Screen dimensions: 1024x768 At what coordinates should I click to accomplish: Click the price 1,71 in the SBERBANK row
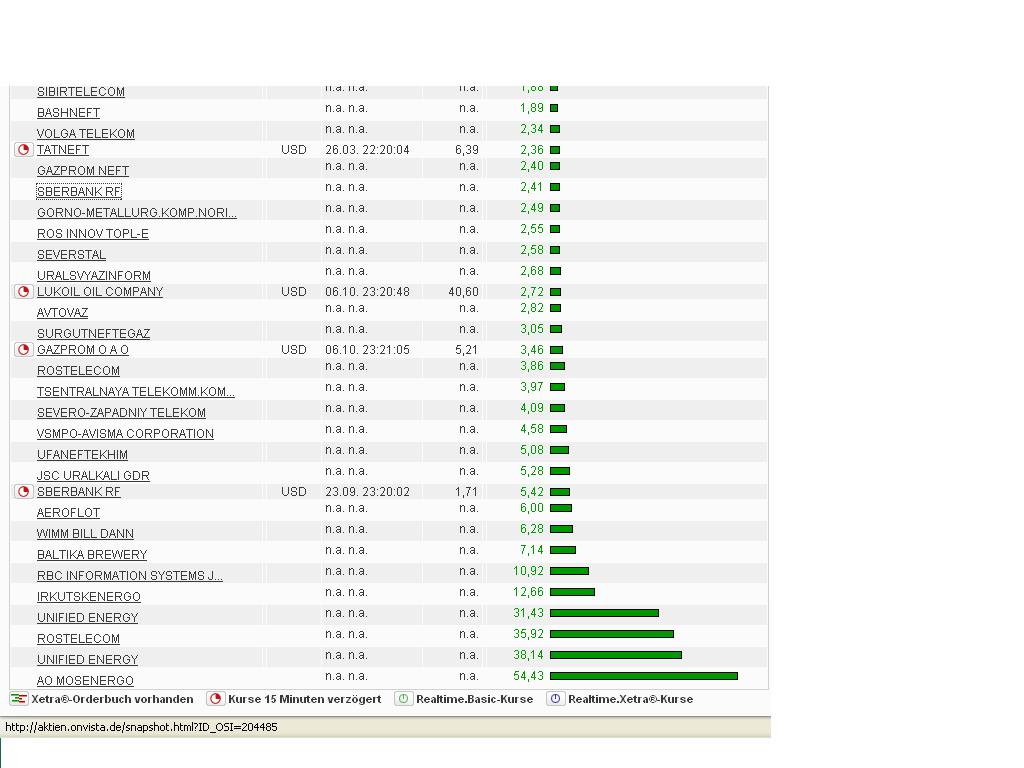[467, 491]
